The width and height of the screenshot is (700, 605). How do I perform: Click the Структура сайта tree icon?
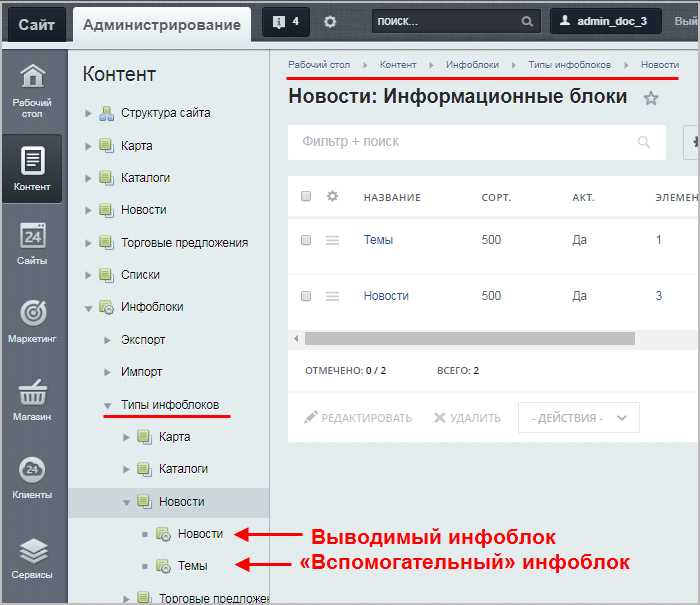pyautogui.click(x=106, y=113)
